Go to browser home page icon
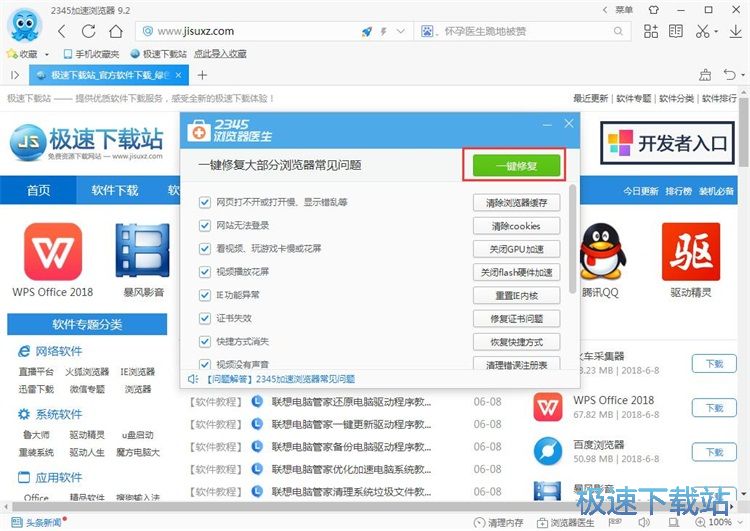 (x=116, y=32)
